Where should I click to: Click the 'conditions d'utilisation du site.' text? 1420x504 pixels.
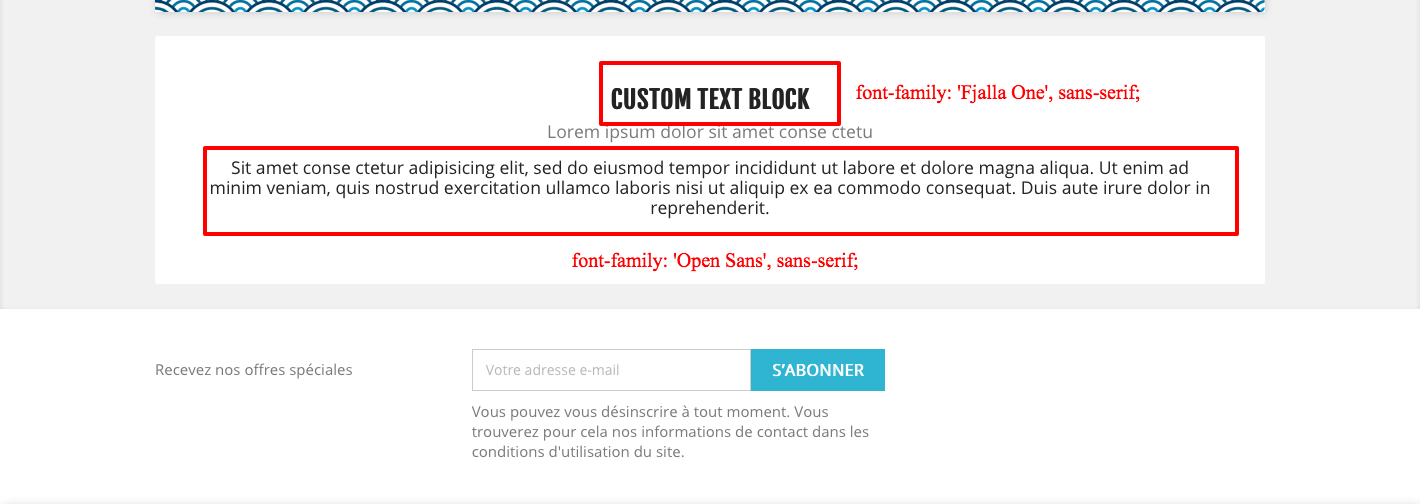pos(578,451)
